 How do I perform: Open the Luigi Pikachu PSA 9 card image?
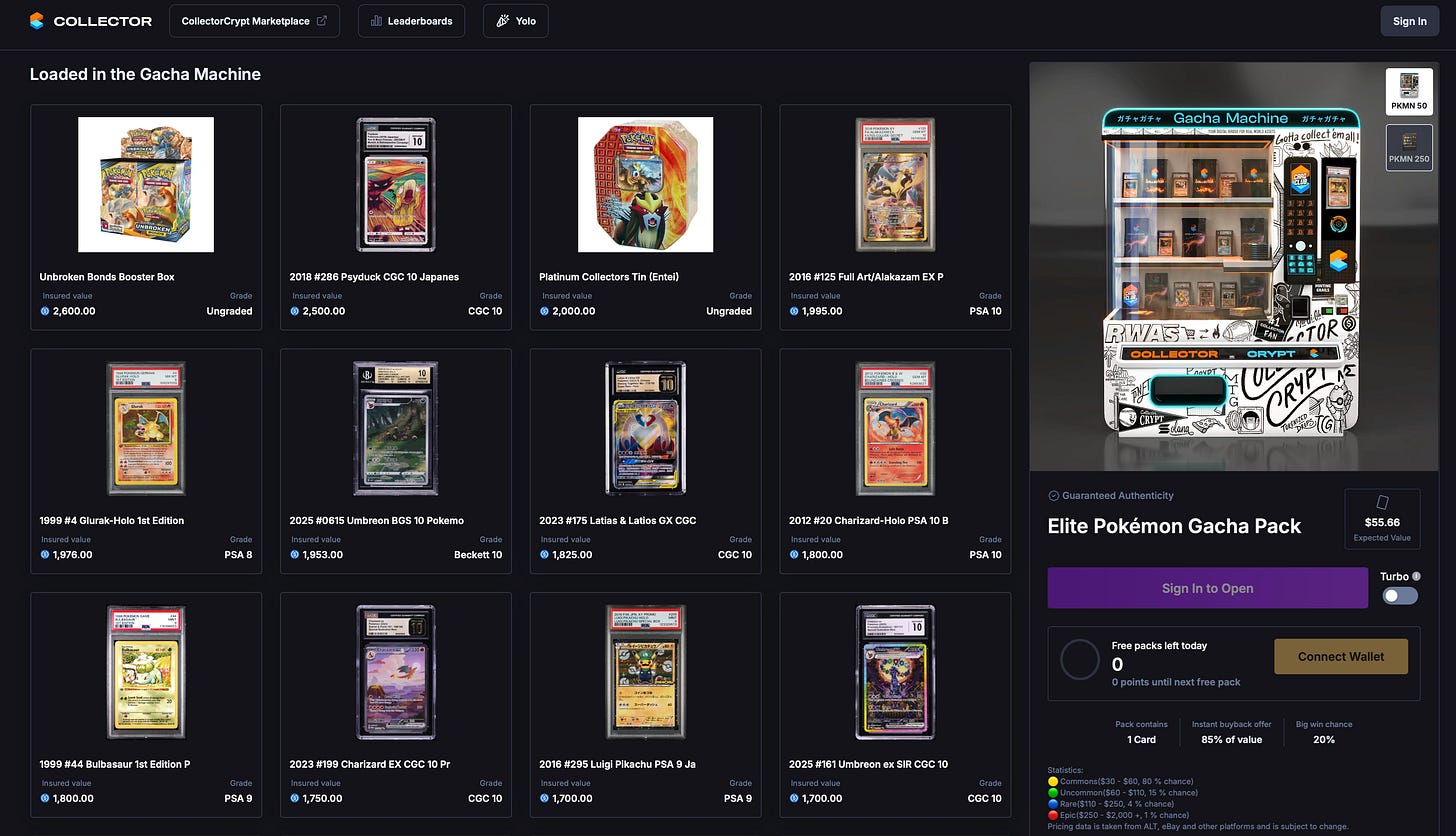tap(645, 672)
